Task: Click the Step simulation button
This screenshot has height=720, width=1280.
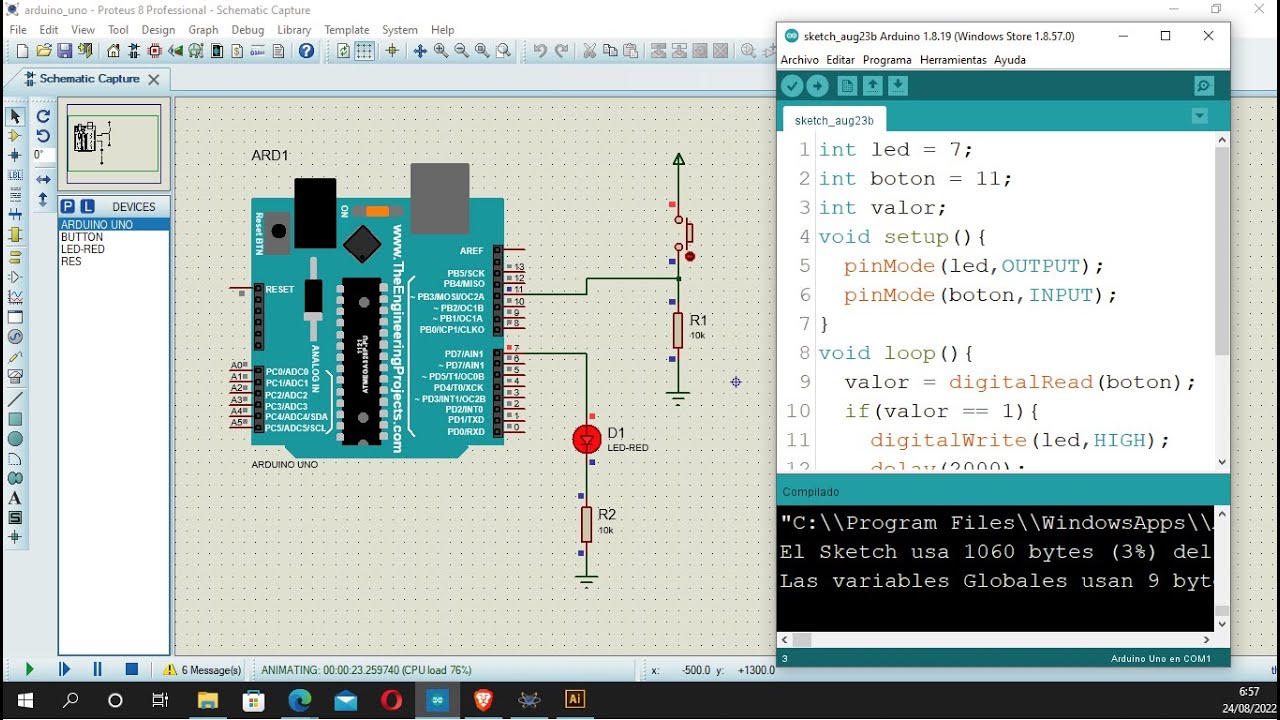Action: pos(64,669)
